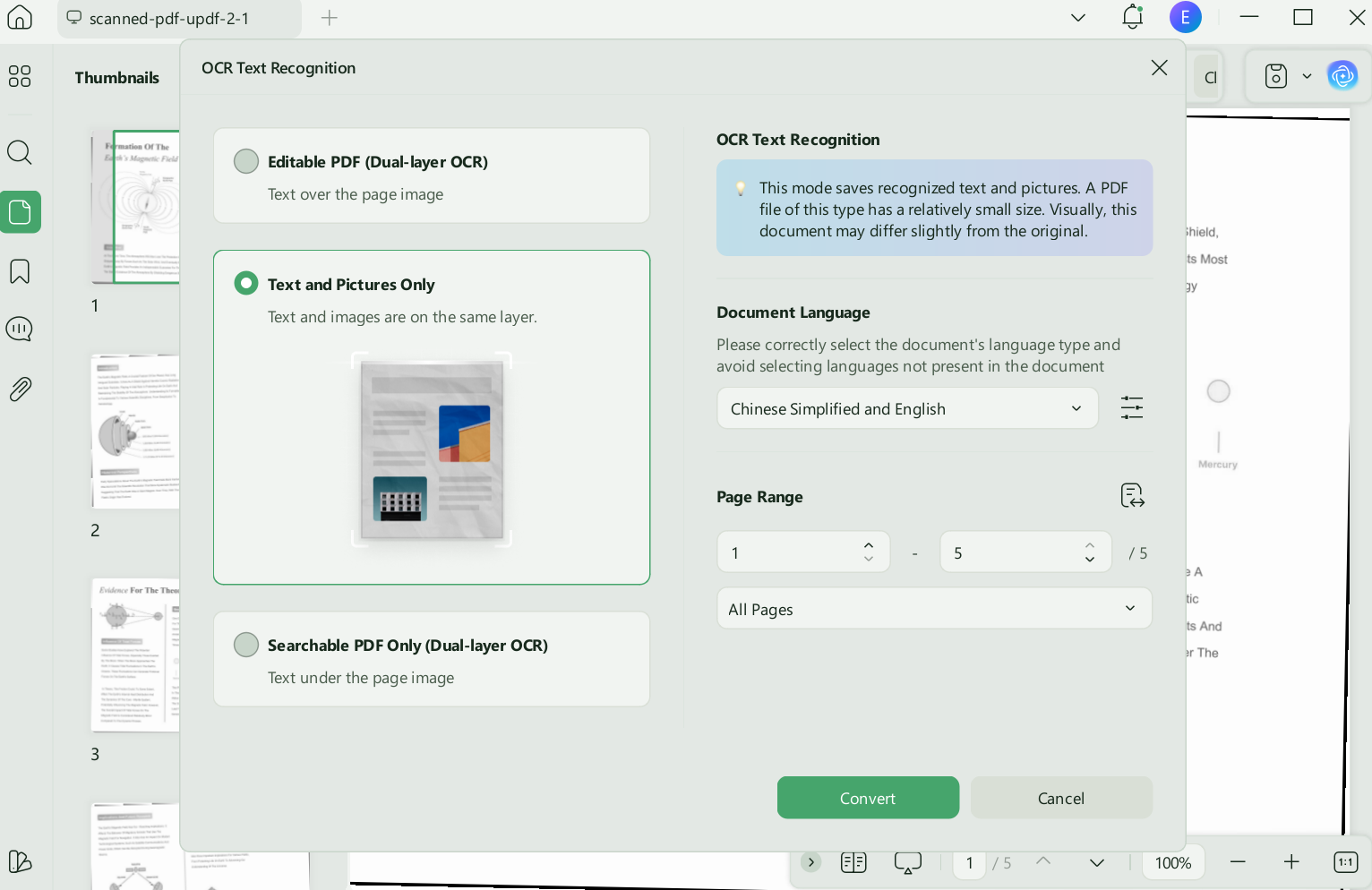
Task: Open the thumbnails grid organizer icon in sidebar
Action: tap(20, 76)
